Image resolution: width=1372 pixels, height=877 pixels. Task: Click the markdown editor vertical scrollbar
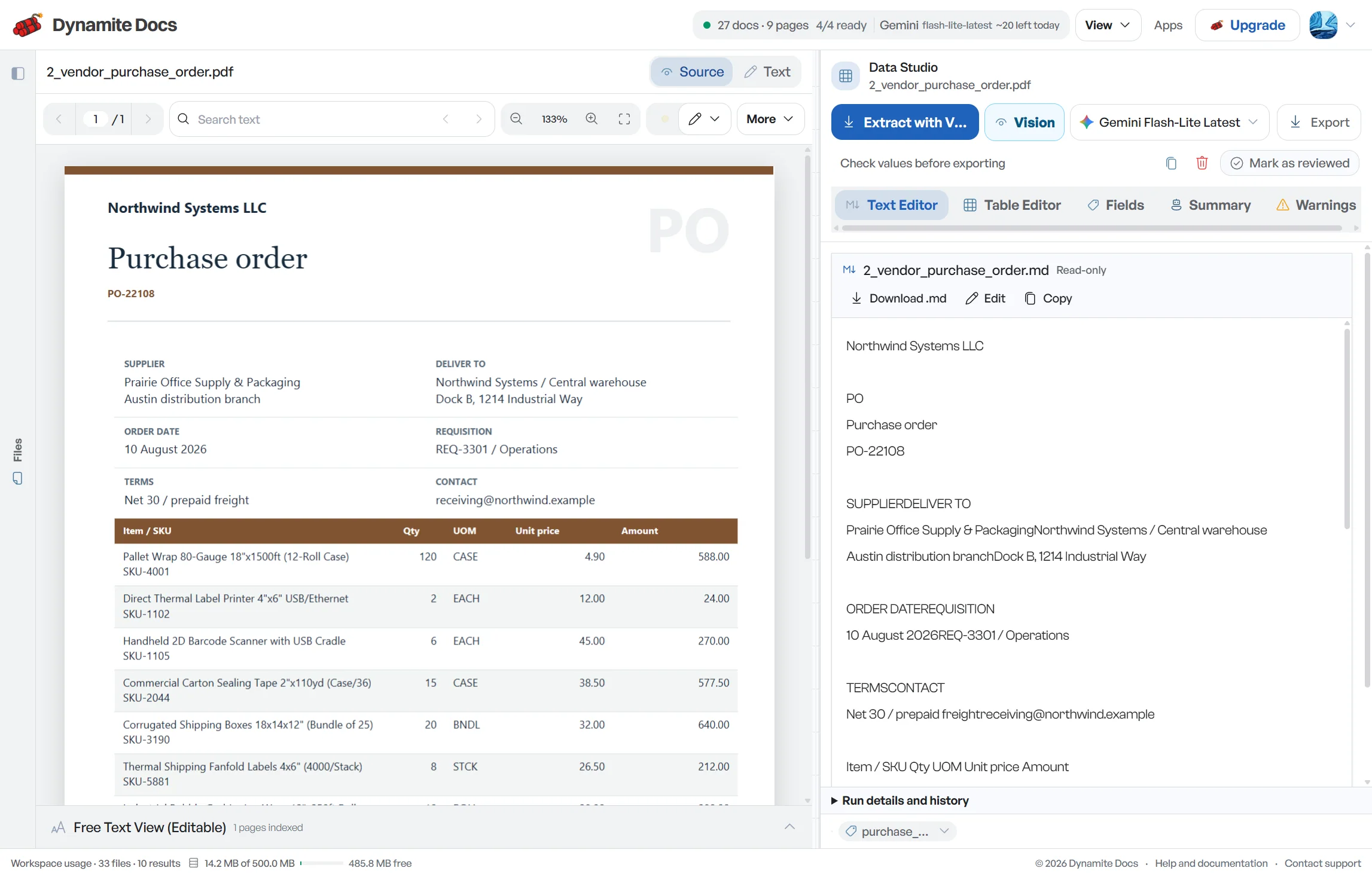(x=1347, y=429)
